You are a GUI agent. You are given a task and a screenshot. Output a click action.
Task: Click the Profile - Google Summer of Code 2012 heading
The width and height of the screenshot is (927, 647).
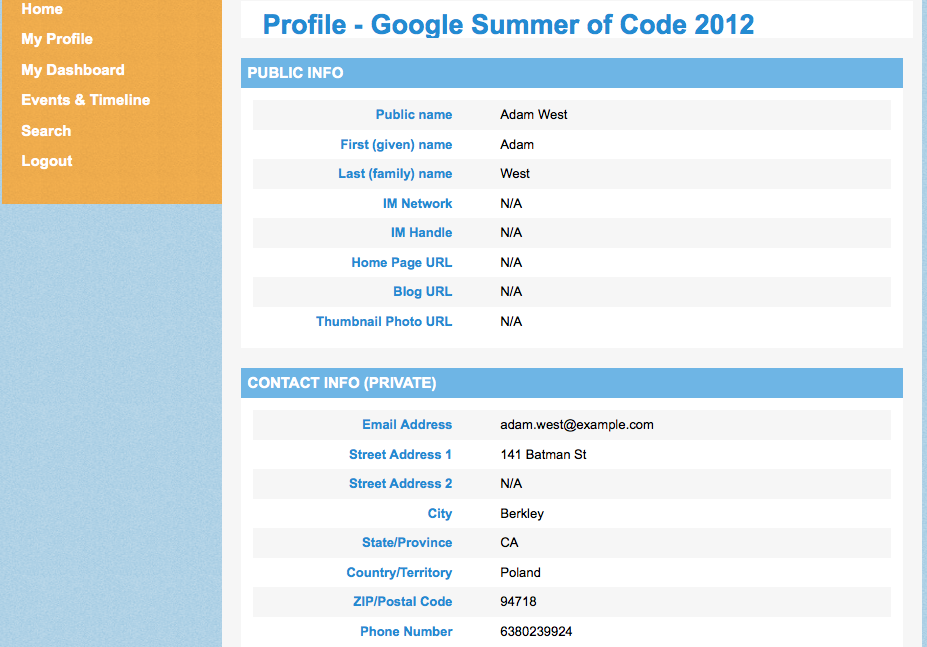click(508, 24)
